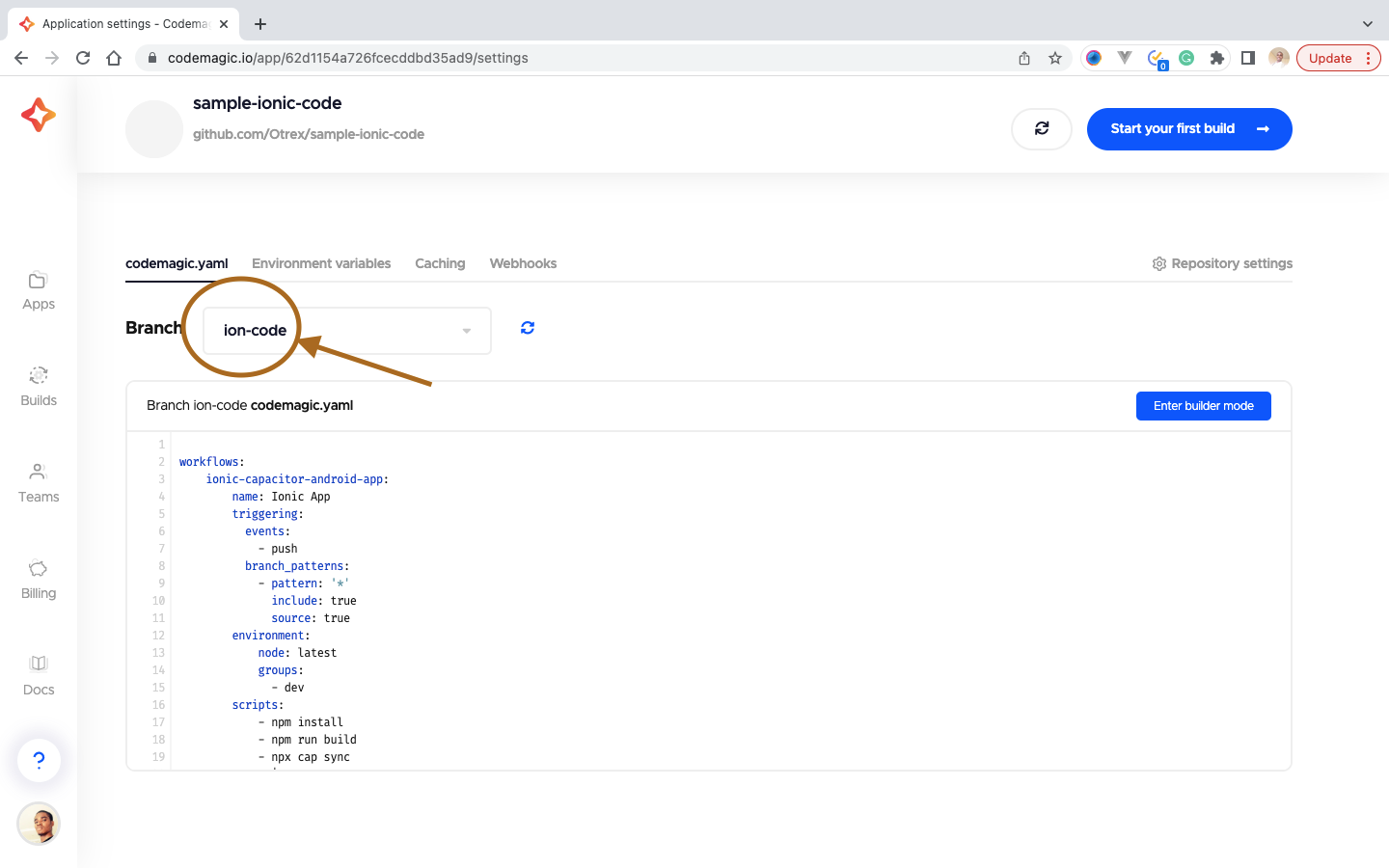The height and width of the screenshot is (868, 1389).
Task: Expand the tab search chevron
Action: click(1368, 24)
